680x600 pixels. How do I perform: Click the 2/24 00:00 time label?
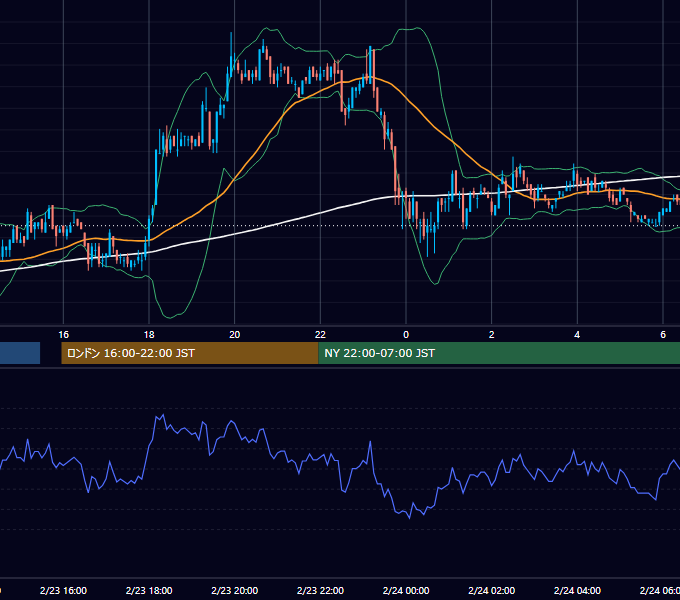406,590
